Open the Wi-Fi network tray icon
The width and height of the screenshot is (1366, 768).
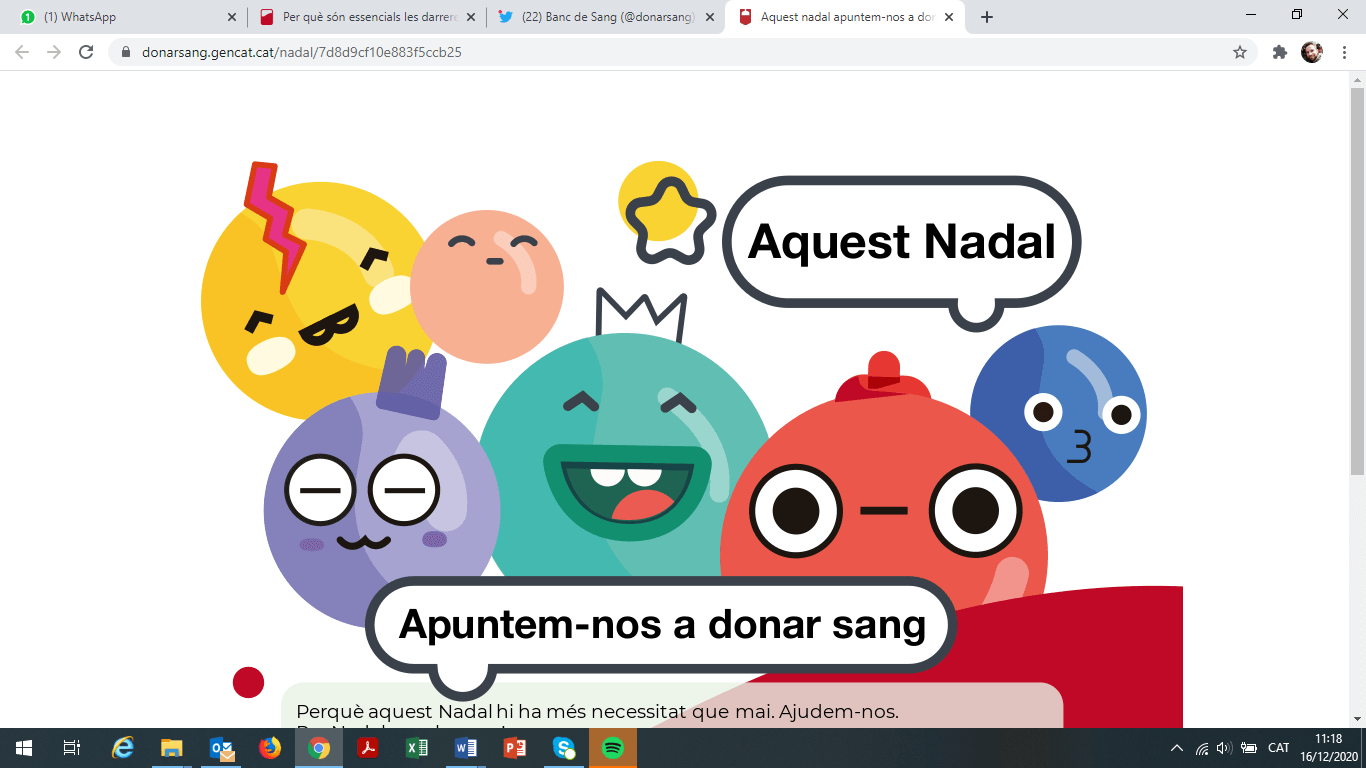[x=1202, y=748]
